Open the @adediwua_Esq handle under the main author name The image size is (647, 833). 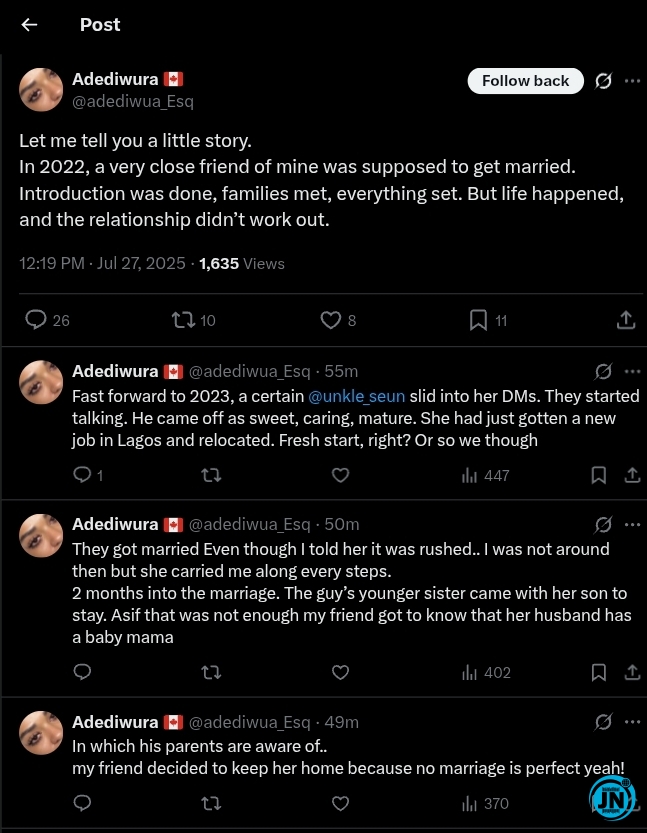pyautogui.click(x=133, y=101)
